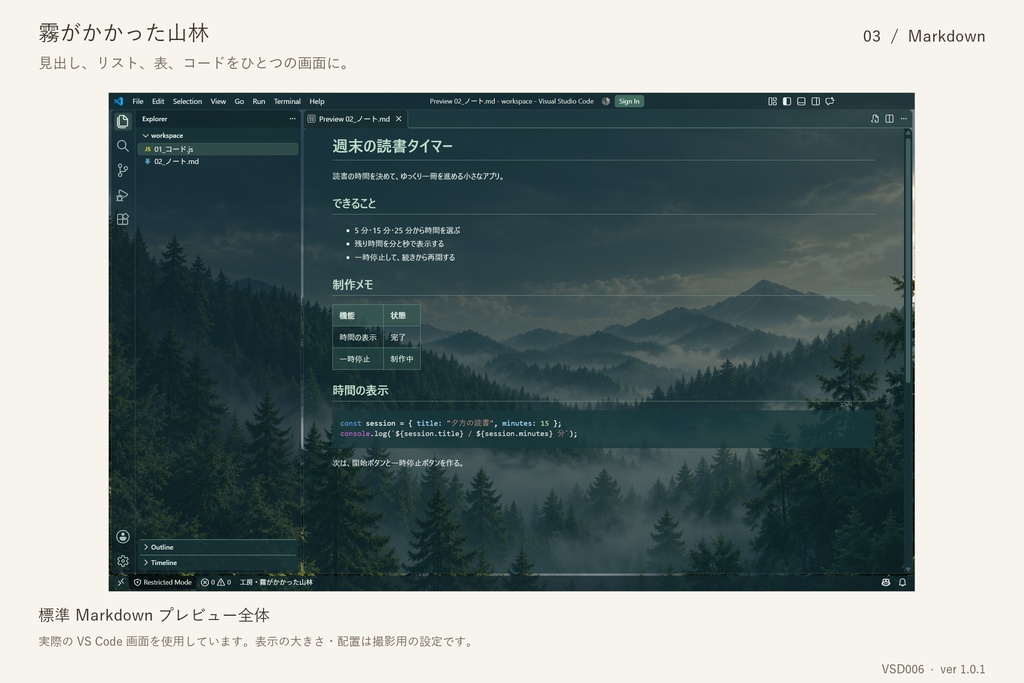Click the const session code line

tap(451, 423)
